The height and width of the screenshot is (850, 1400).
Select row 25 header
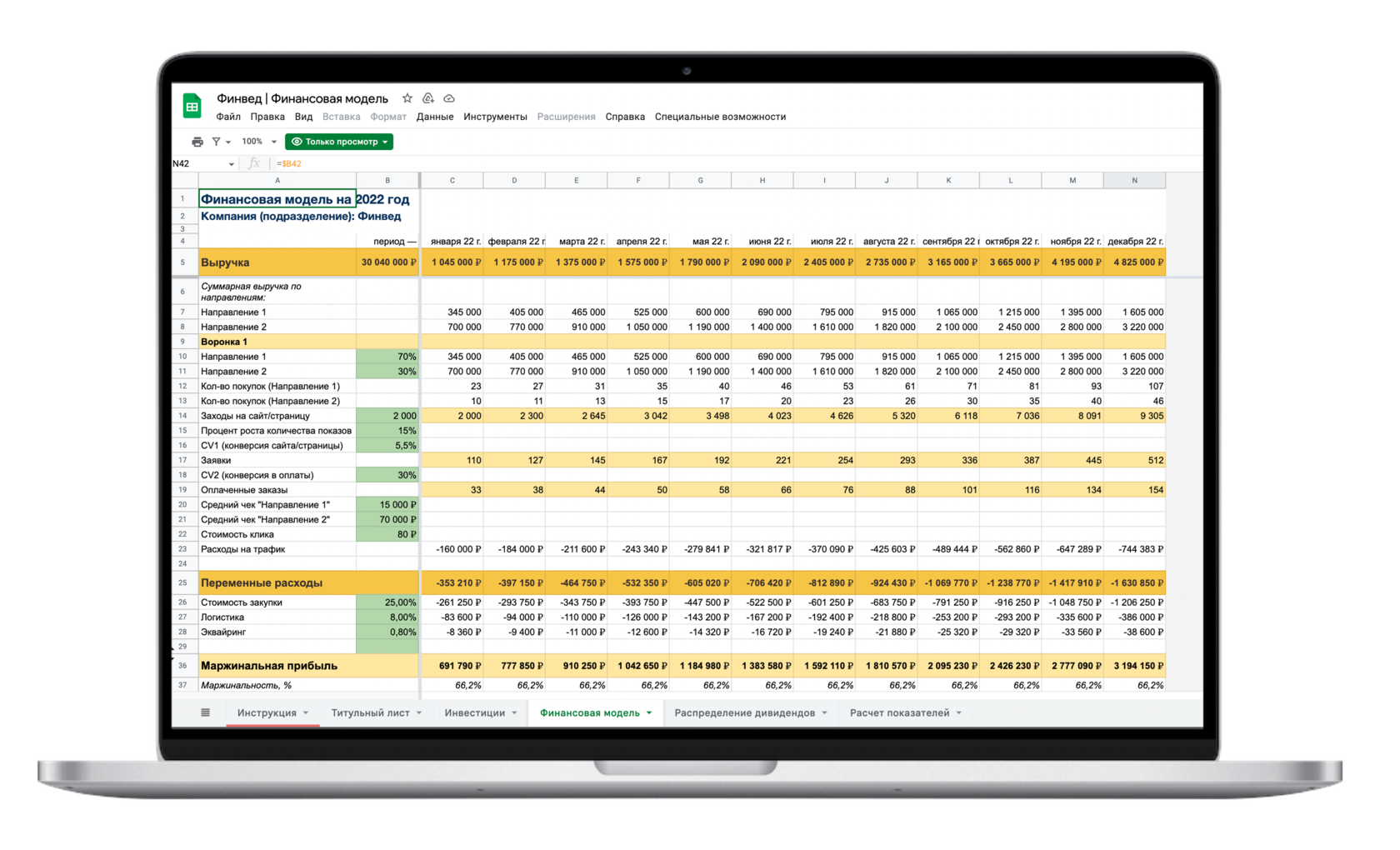point(183,582)
